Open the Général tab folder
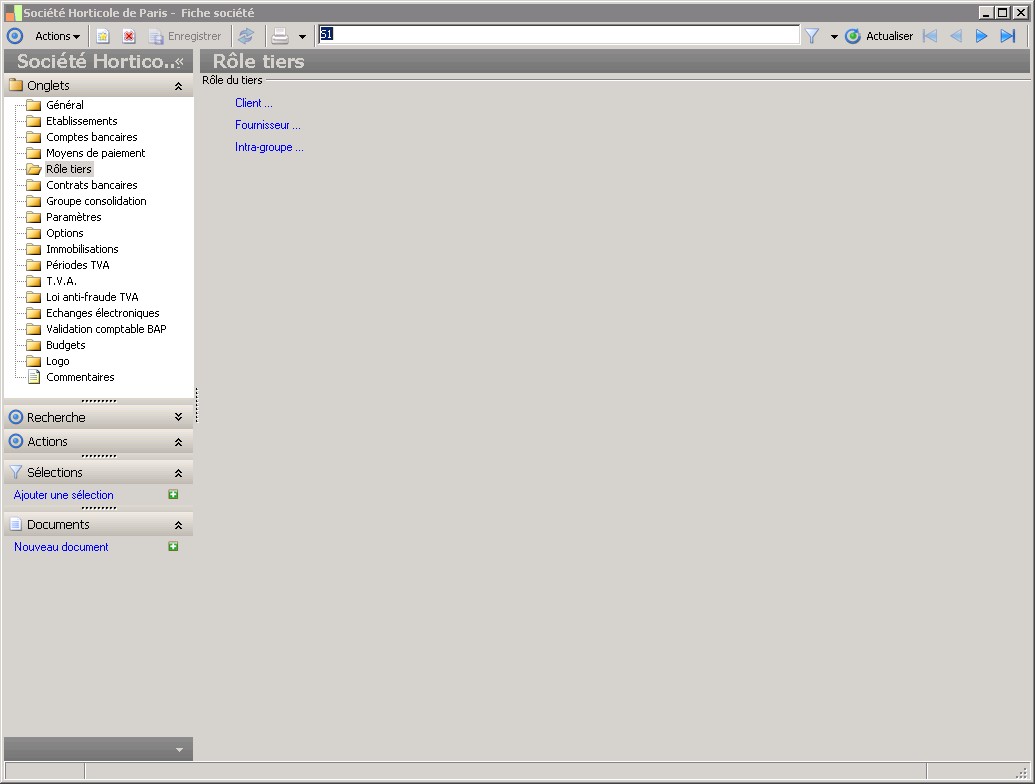The height and width of the screenshot is (784, 1035). [65, 105]
